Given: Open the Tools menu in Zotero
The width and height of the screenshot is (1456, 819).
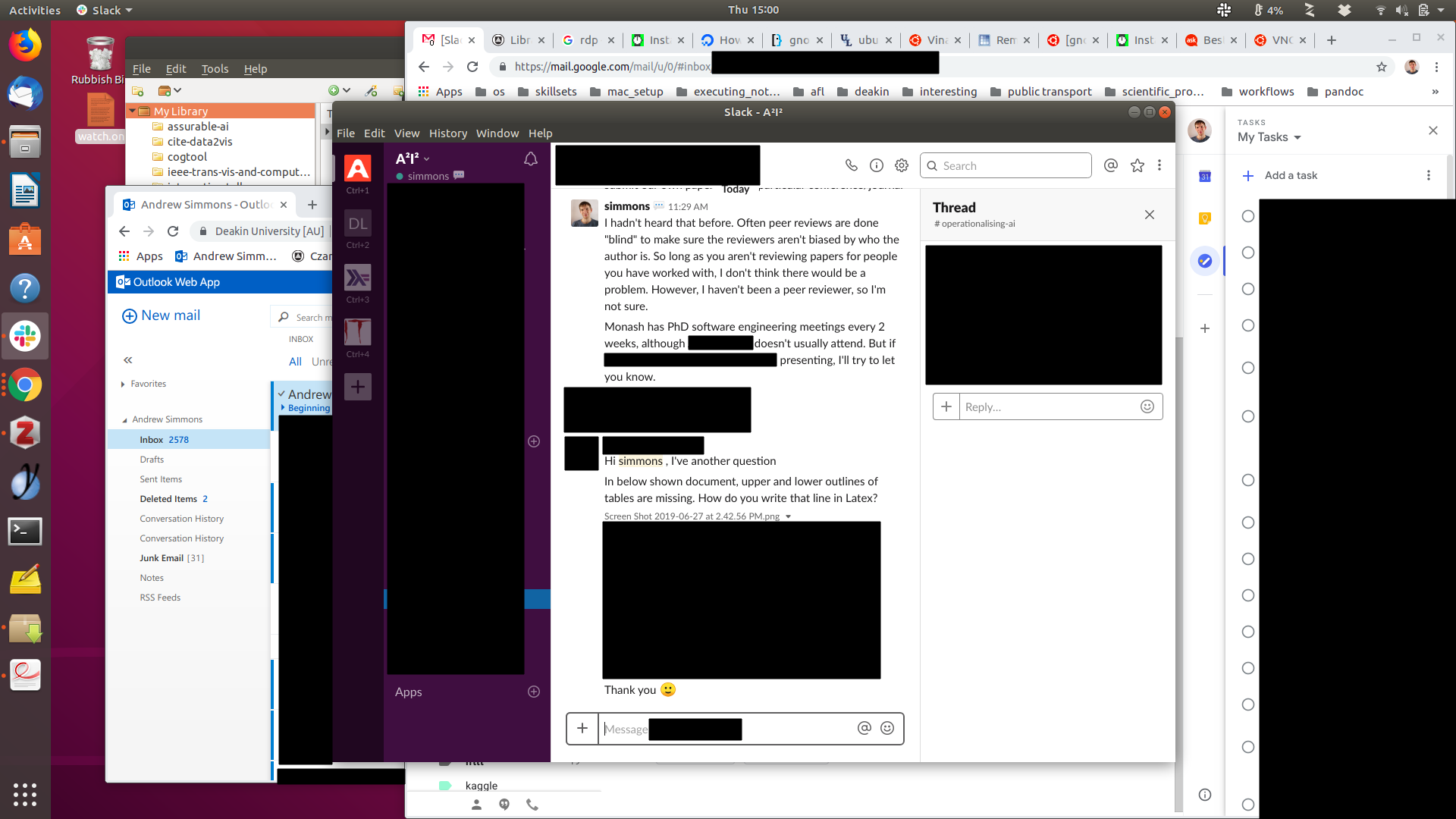Looking at the screenshot, I should click(x=215, y=68).
